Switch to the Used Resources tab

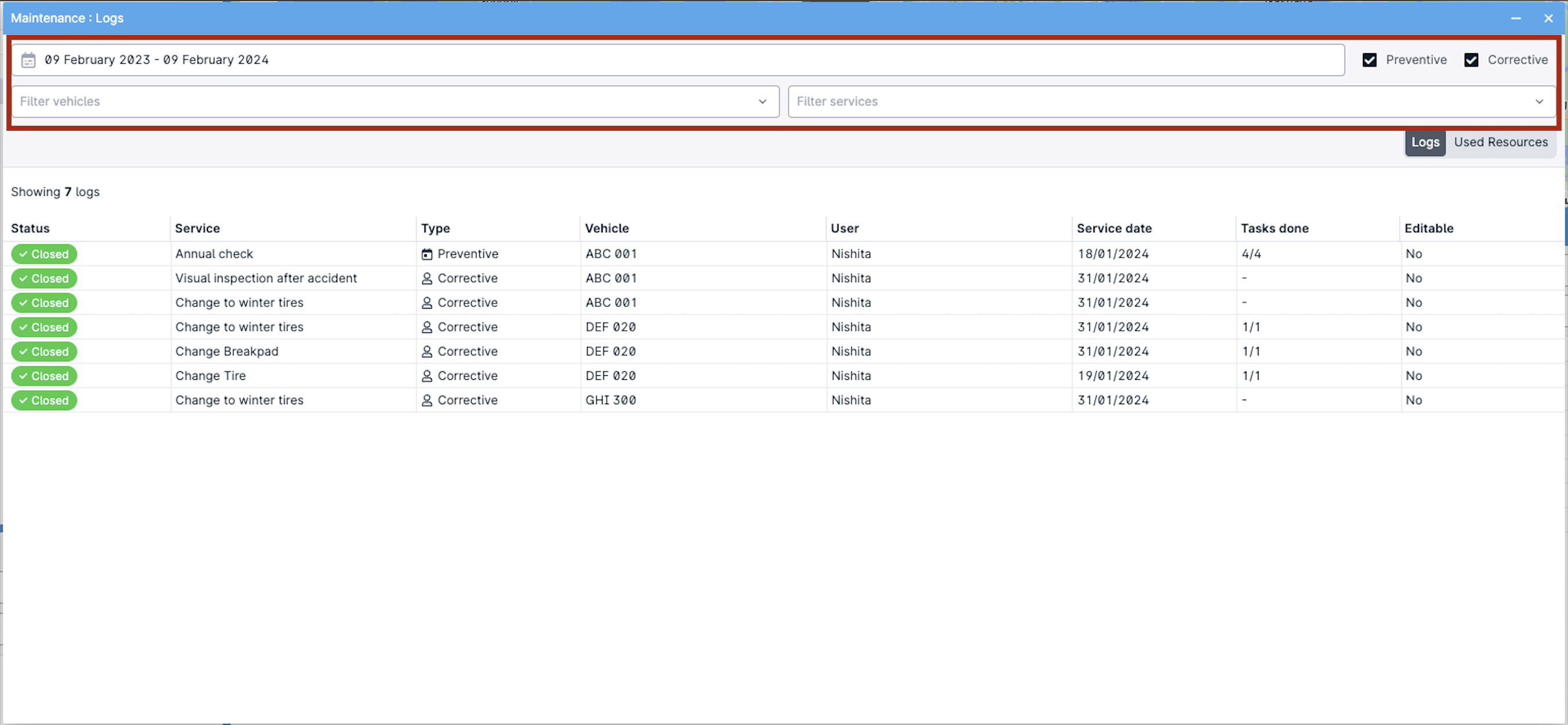(1501, 142)
